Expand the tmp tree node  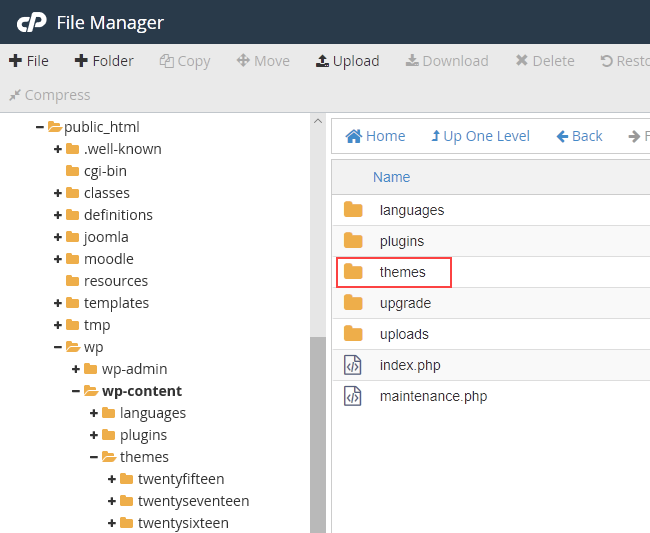[x=58, y=325]
